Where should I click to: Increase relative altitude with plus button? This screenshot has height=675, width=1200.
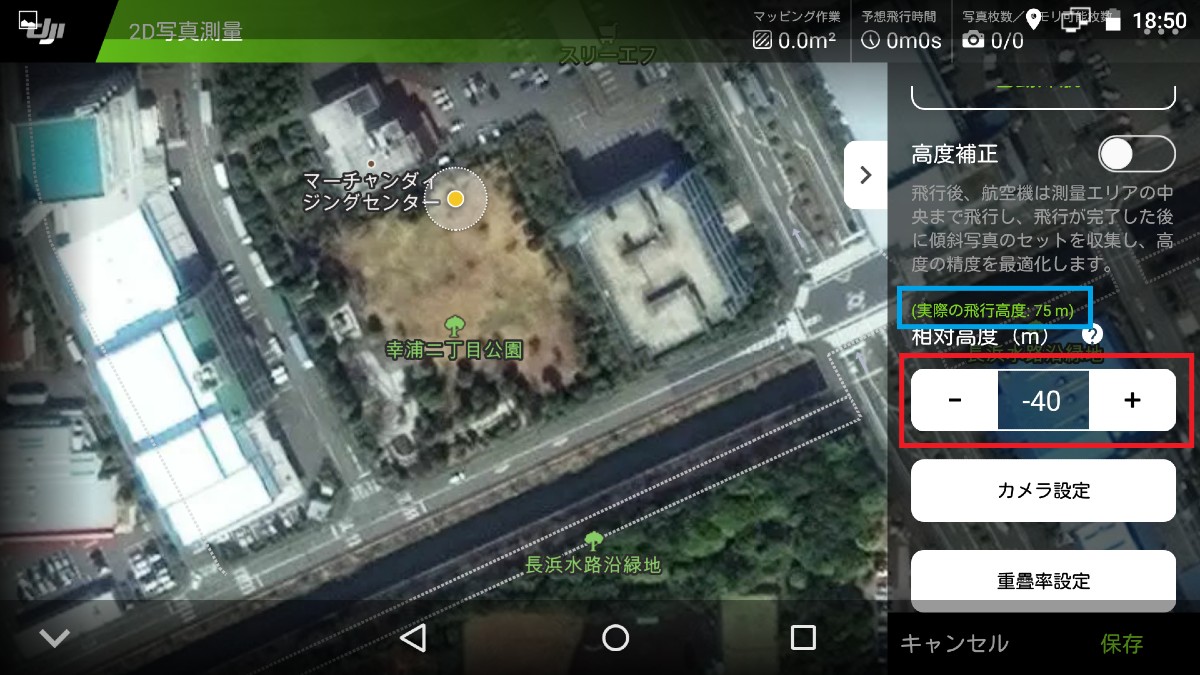[1132, 400]
